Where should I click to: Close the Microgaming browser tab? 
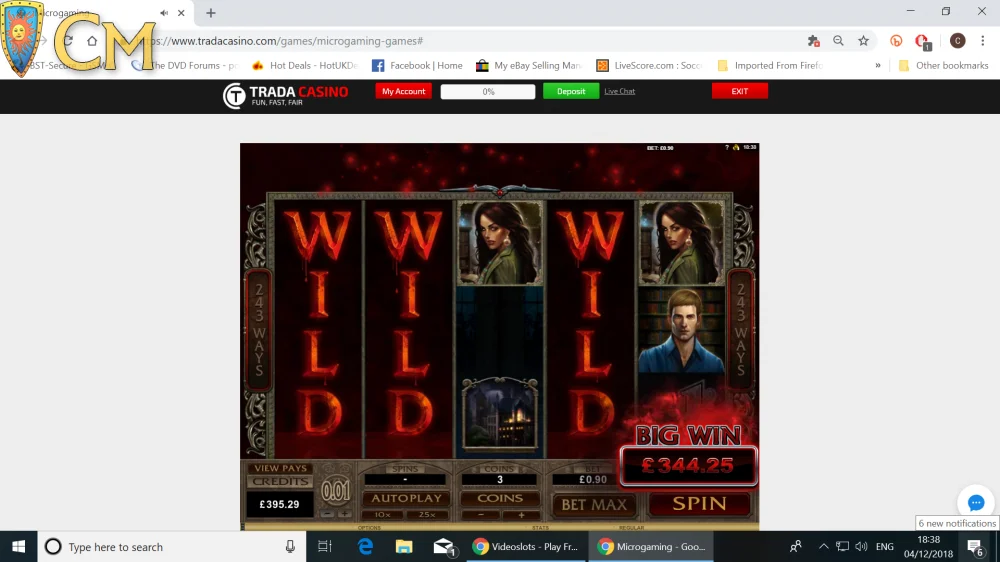(x=181, y=13)
